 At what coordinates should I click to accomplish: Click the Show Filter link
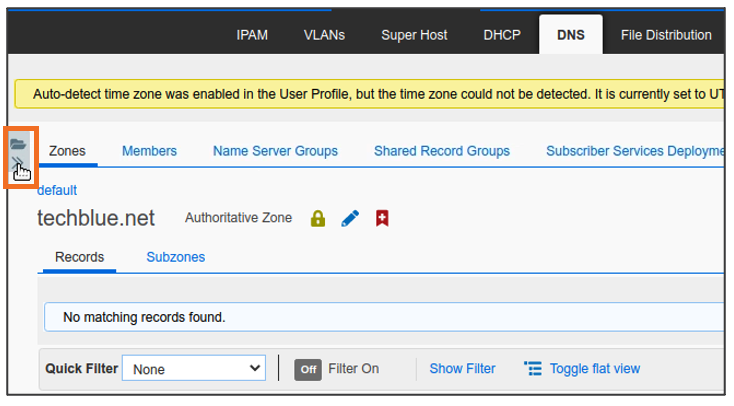[x=462, y=369]
